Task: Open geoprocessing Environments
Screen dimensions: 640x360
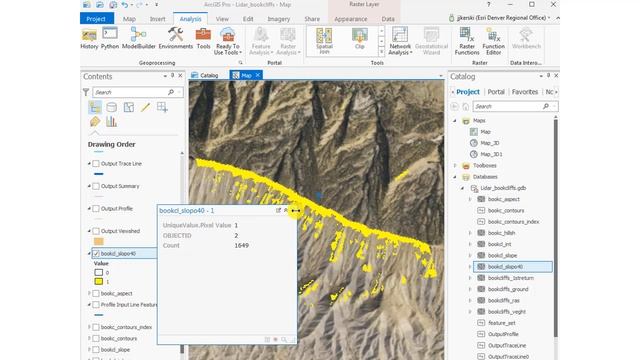Action: pyautogui.click(x=176, y=39)
